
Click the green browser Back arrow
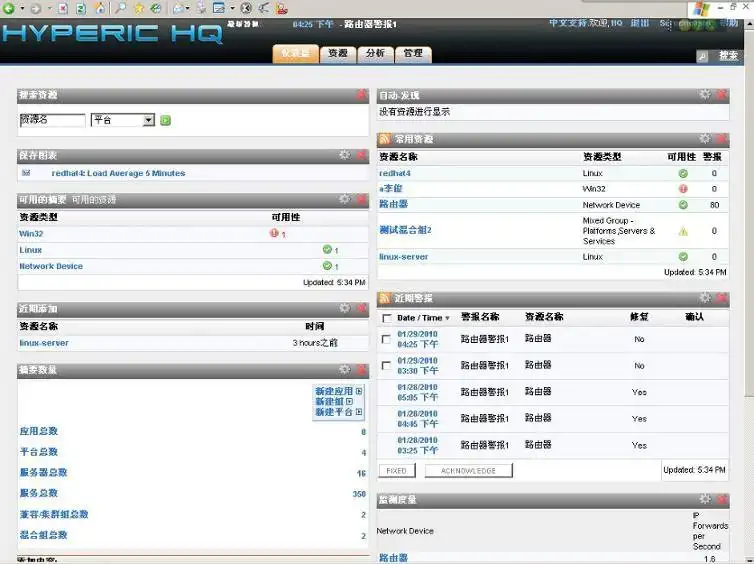8,8
